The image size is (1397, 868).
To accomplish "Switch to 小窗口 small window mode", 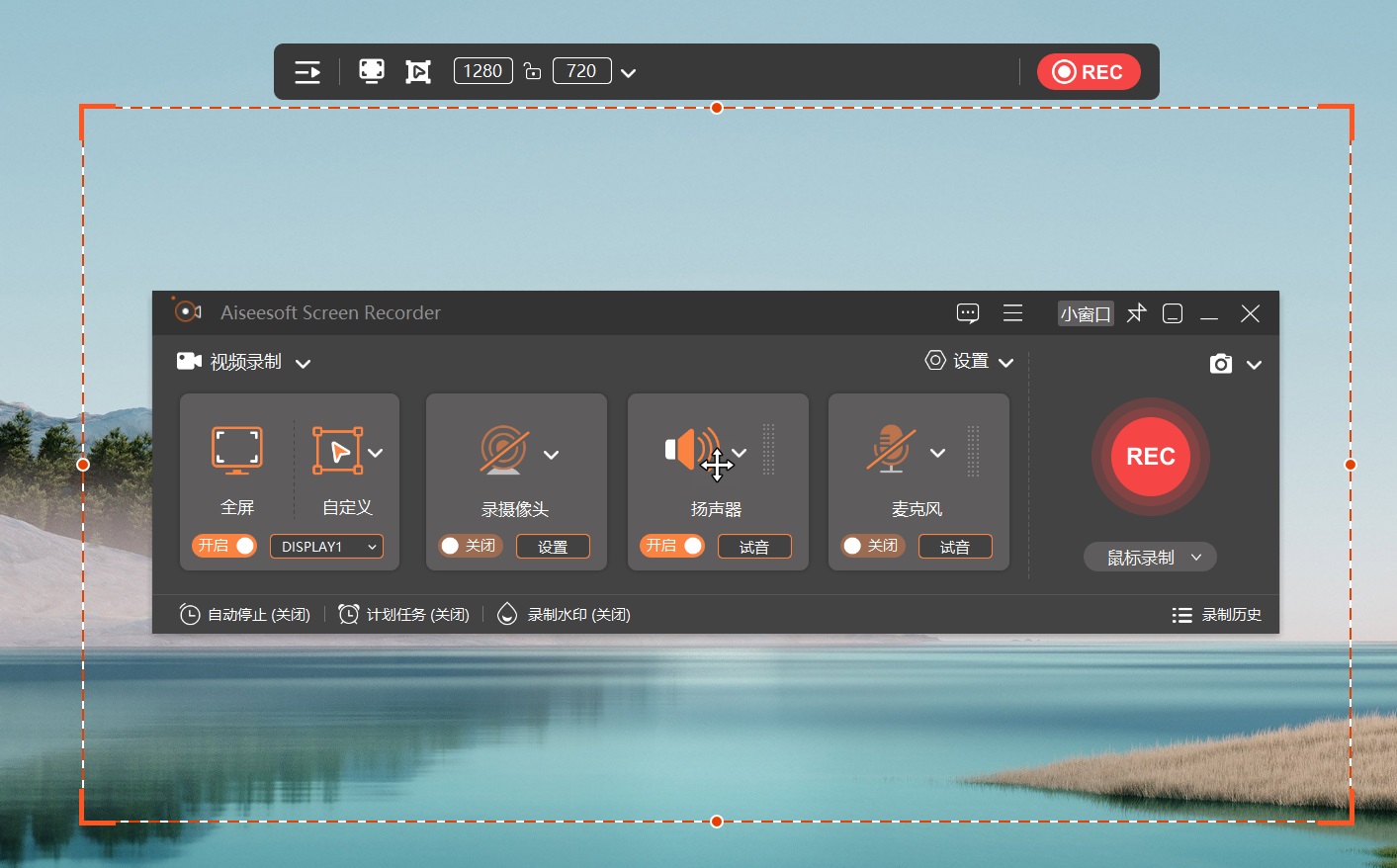I will tap(1085, 312).
